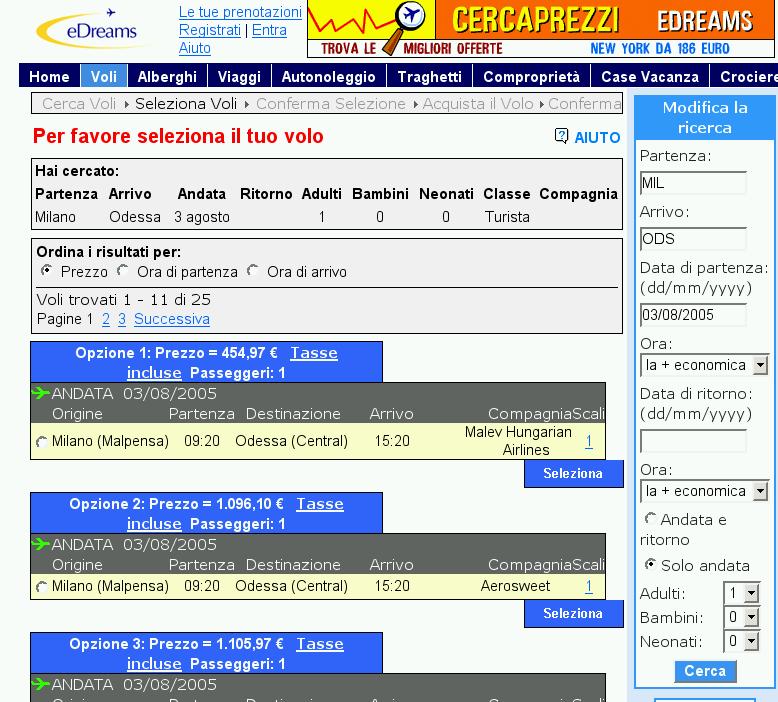This screenshot has height=702, width=778.
Task: Click green arrow icon in Opzione 2
Action: point(41,544)
